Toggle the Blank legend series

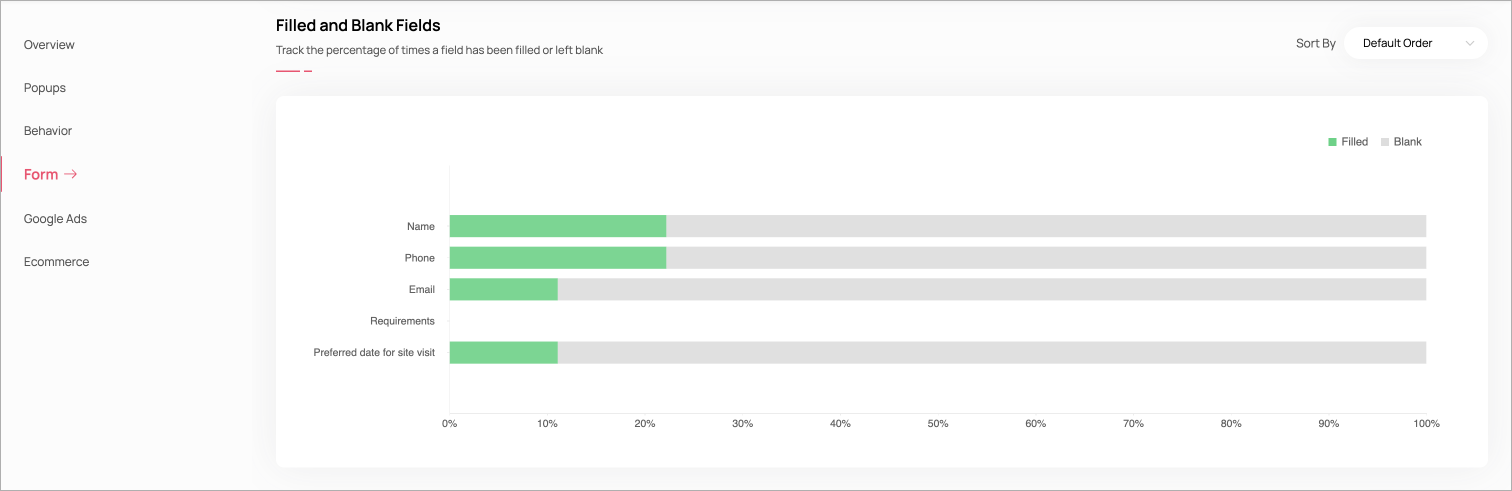coord(1407,142)
